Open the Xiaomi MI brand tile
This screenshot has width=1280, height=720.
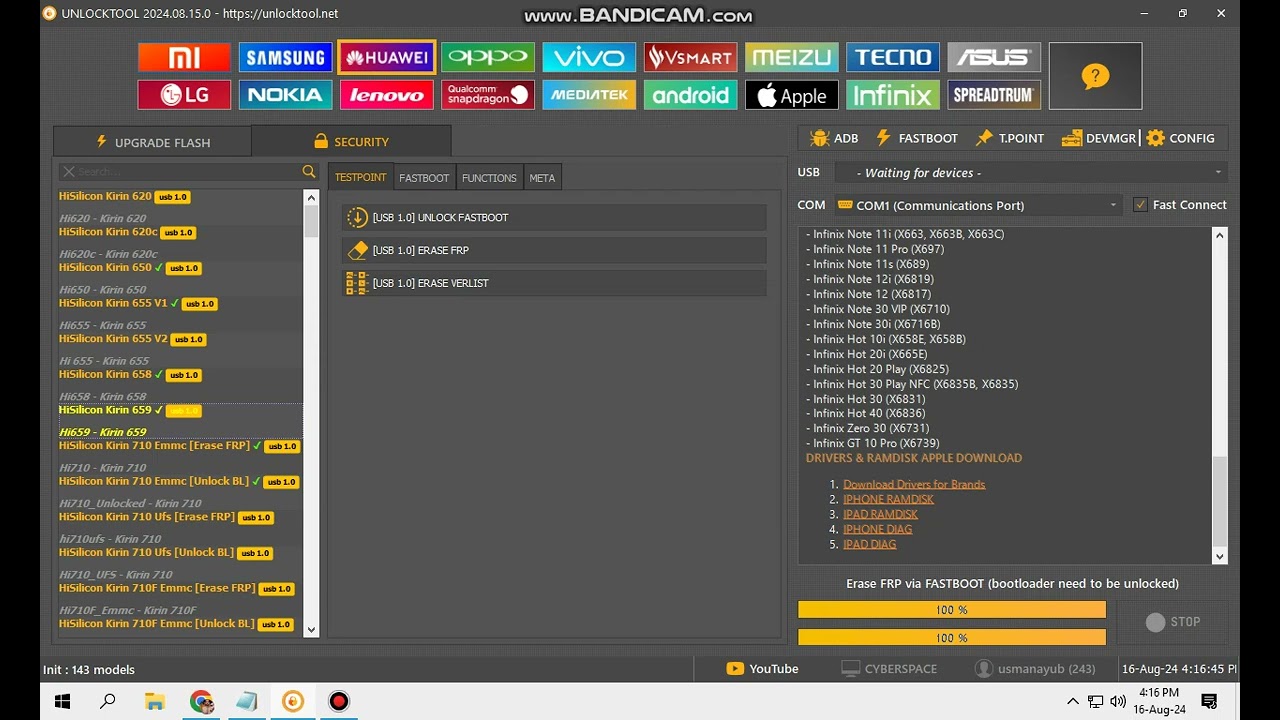click(184, 57)
